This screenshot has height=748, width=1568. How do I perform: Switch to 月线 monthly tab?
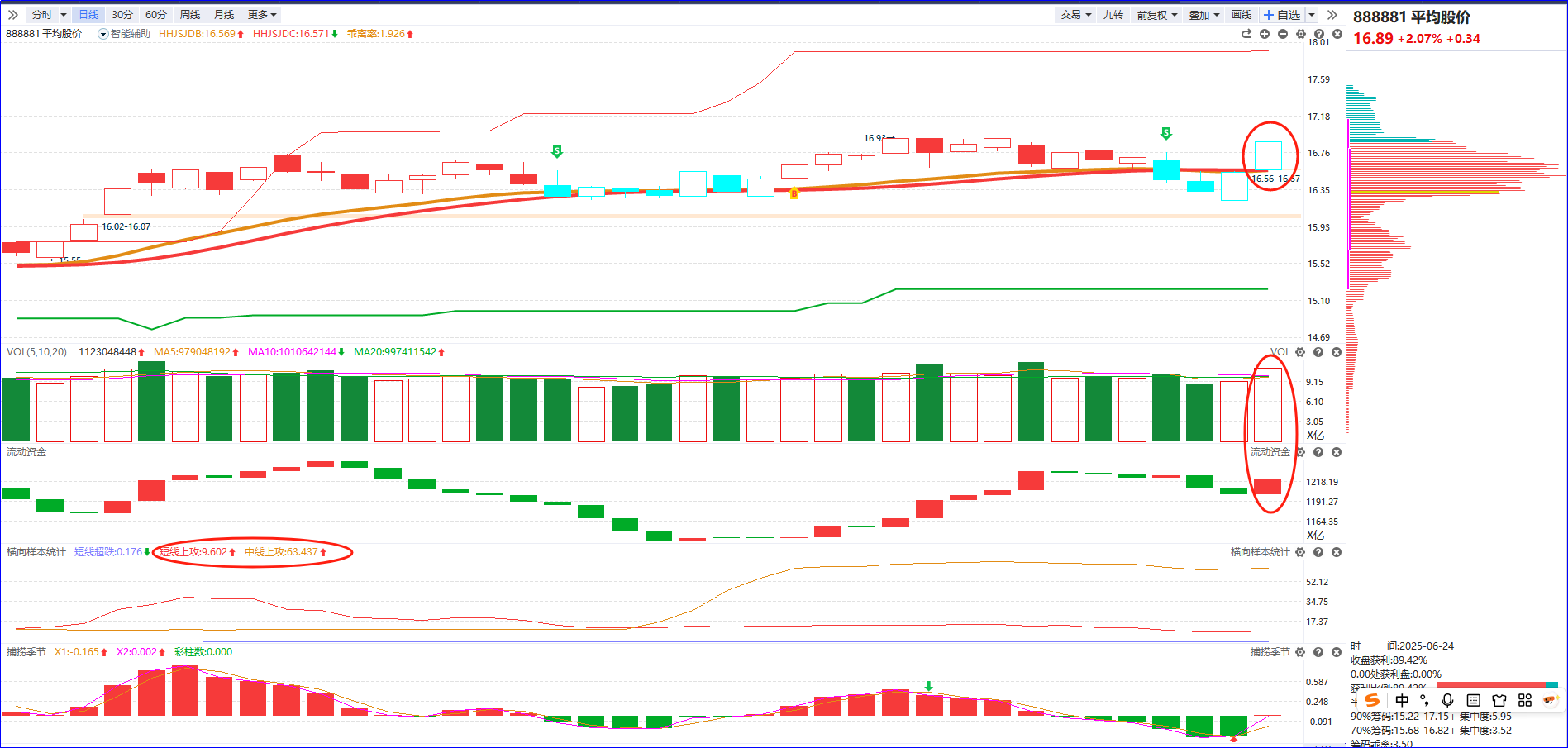[x=224, y=15]
